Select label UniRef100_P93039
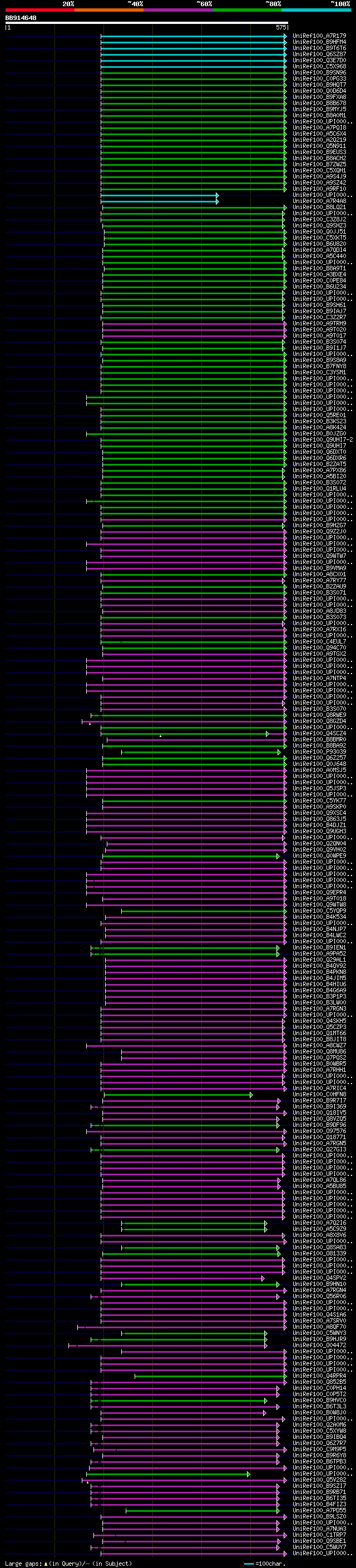356x1568 pixels. (319, 752)
